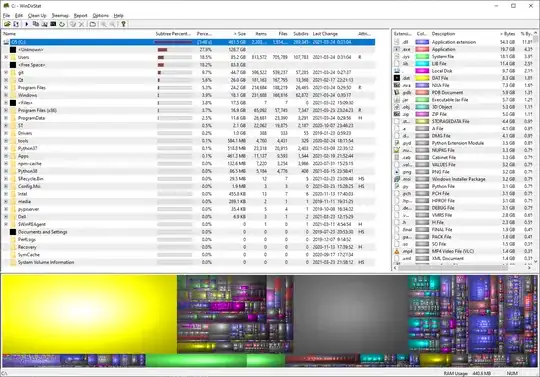The width and height of the screenshot is (540, 377).
Task: Select the System Volume Information row
Action: [188, 262]
